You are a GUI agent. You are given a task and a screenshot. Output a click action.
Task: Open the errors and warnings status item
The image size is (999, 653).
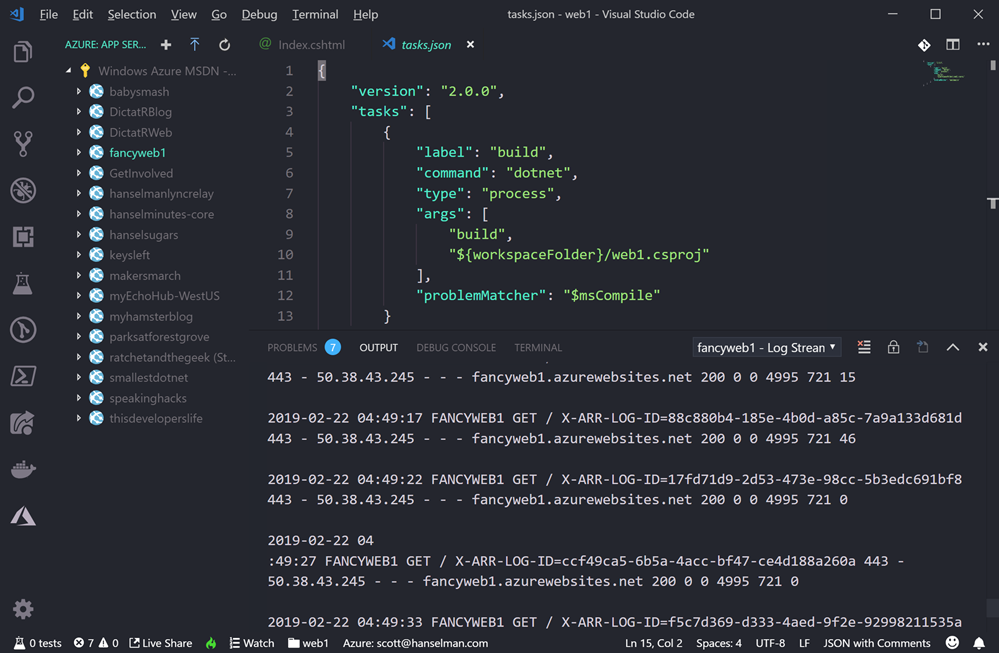96,643
